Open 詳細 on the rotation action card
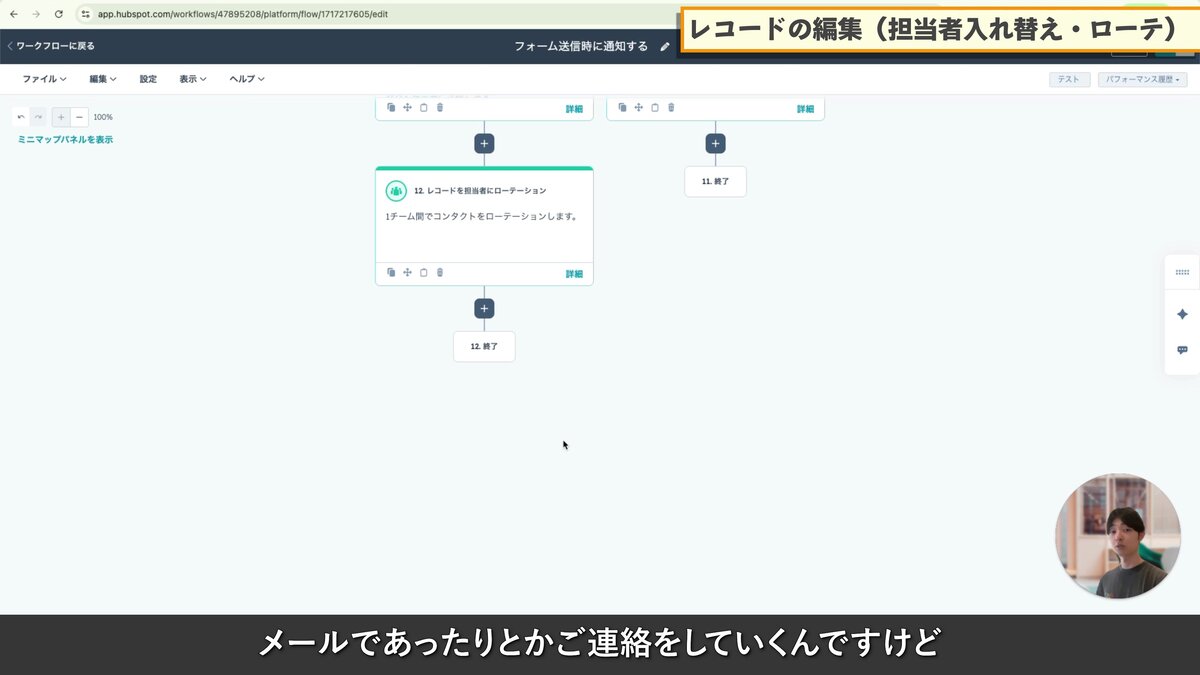The height and width of the screenshot is (675, 1200). [x=574, y=272]
